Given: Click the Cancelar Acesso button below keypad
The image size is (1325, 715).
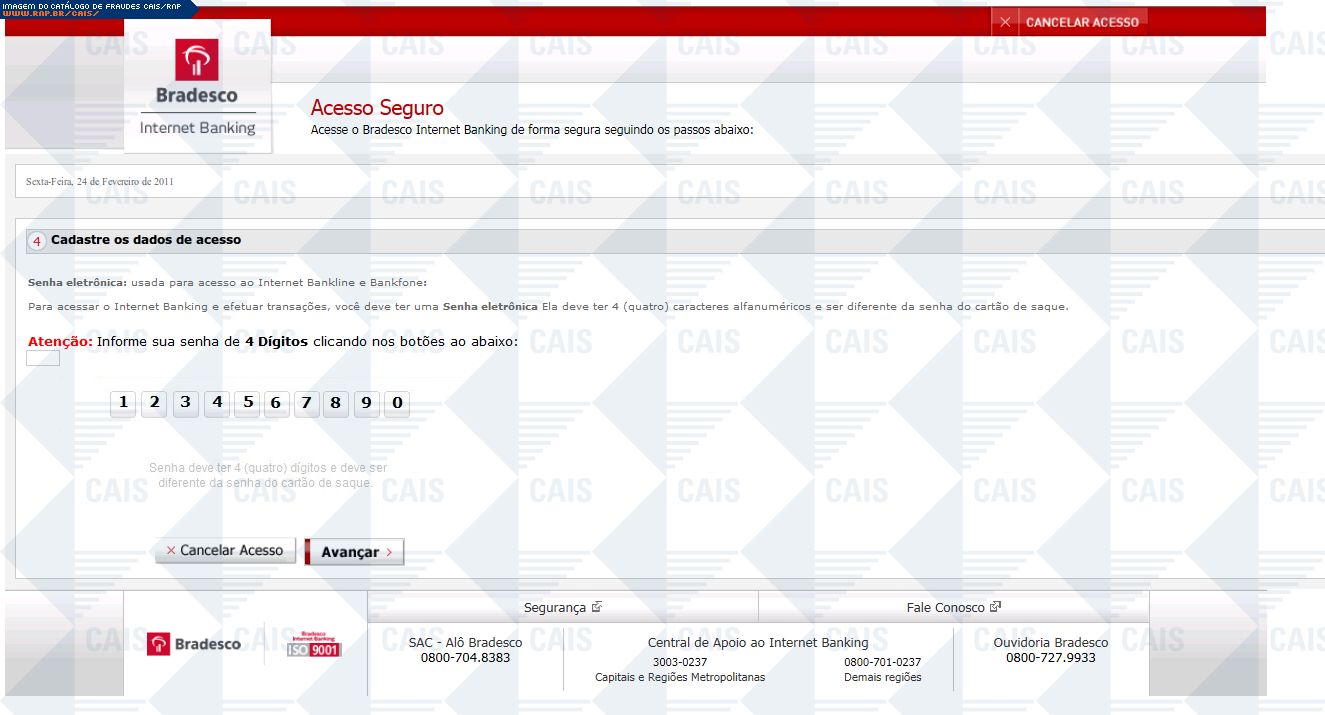Looking at the screenshot, I should tap(225, 551).
